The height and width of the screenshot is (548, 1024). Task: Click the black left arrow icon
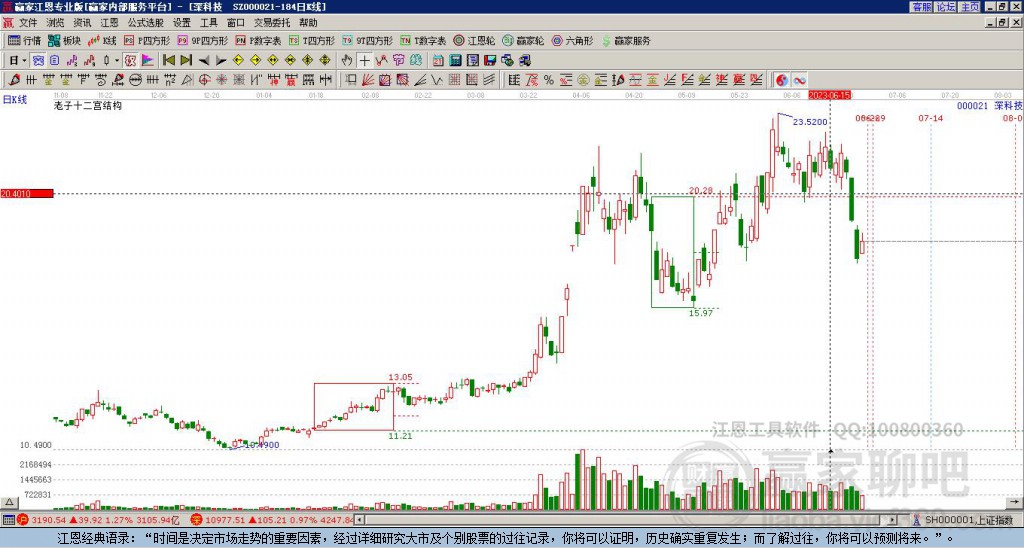tap(204, 60)
